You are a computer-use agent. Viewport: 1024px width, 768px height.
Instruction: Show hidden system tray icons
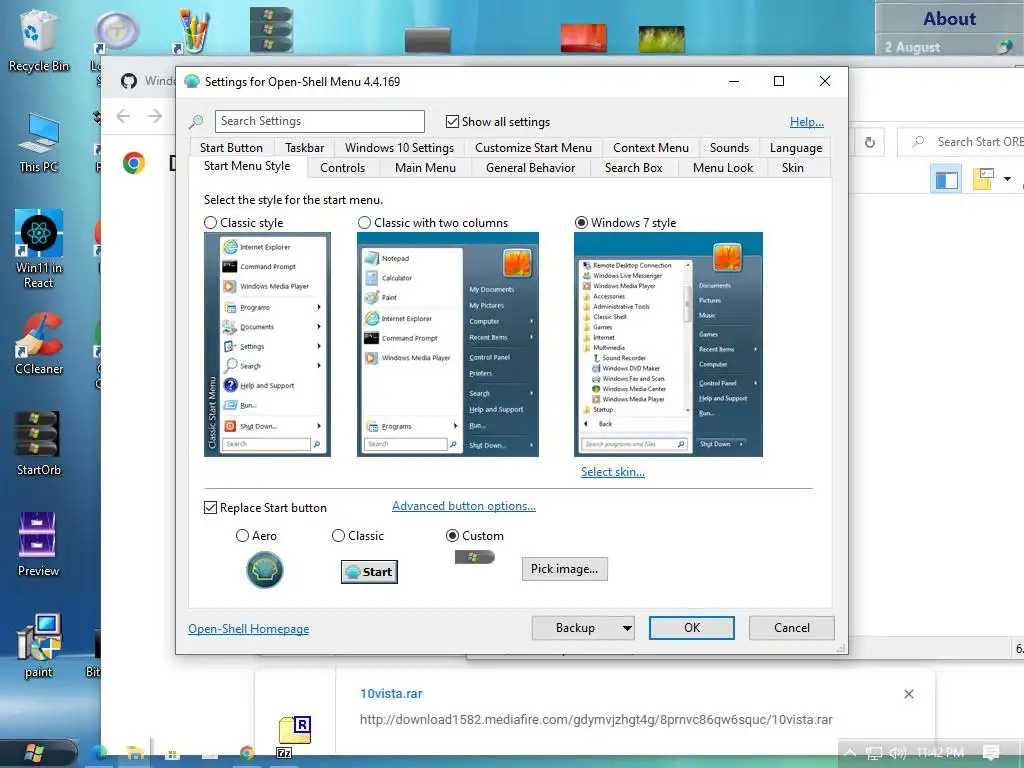click(x=850, y=753)
